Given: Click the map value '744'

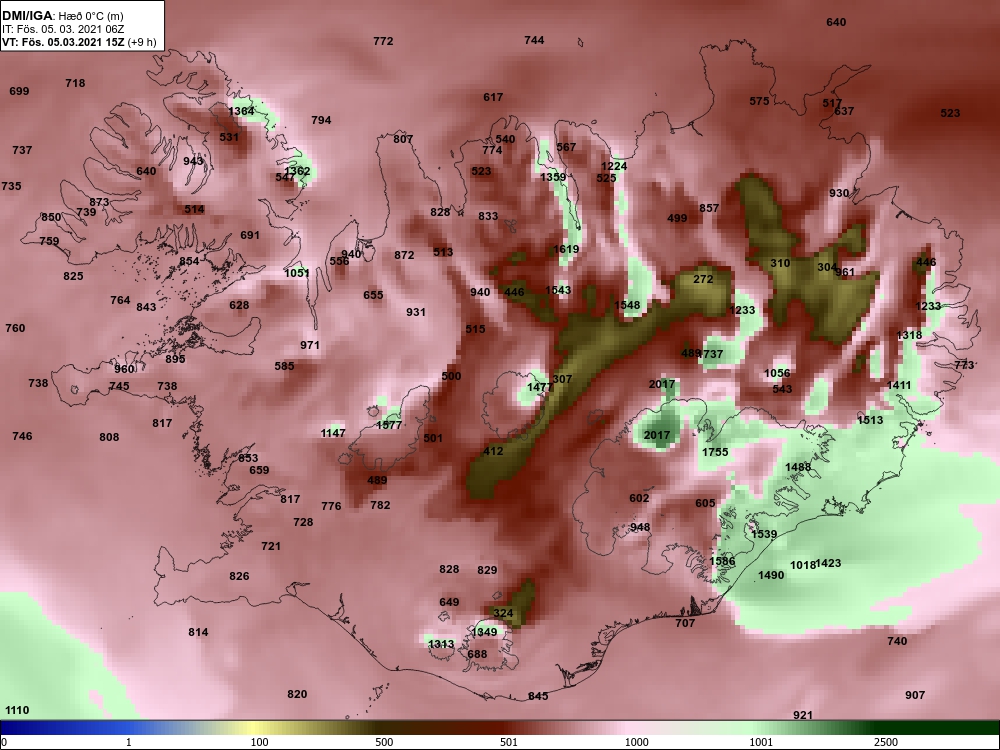Looking at the screenshot, I should 534,40.
